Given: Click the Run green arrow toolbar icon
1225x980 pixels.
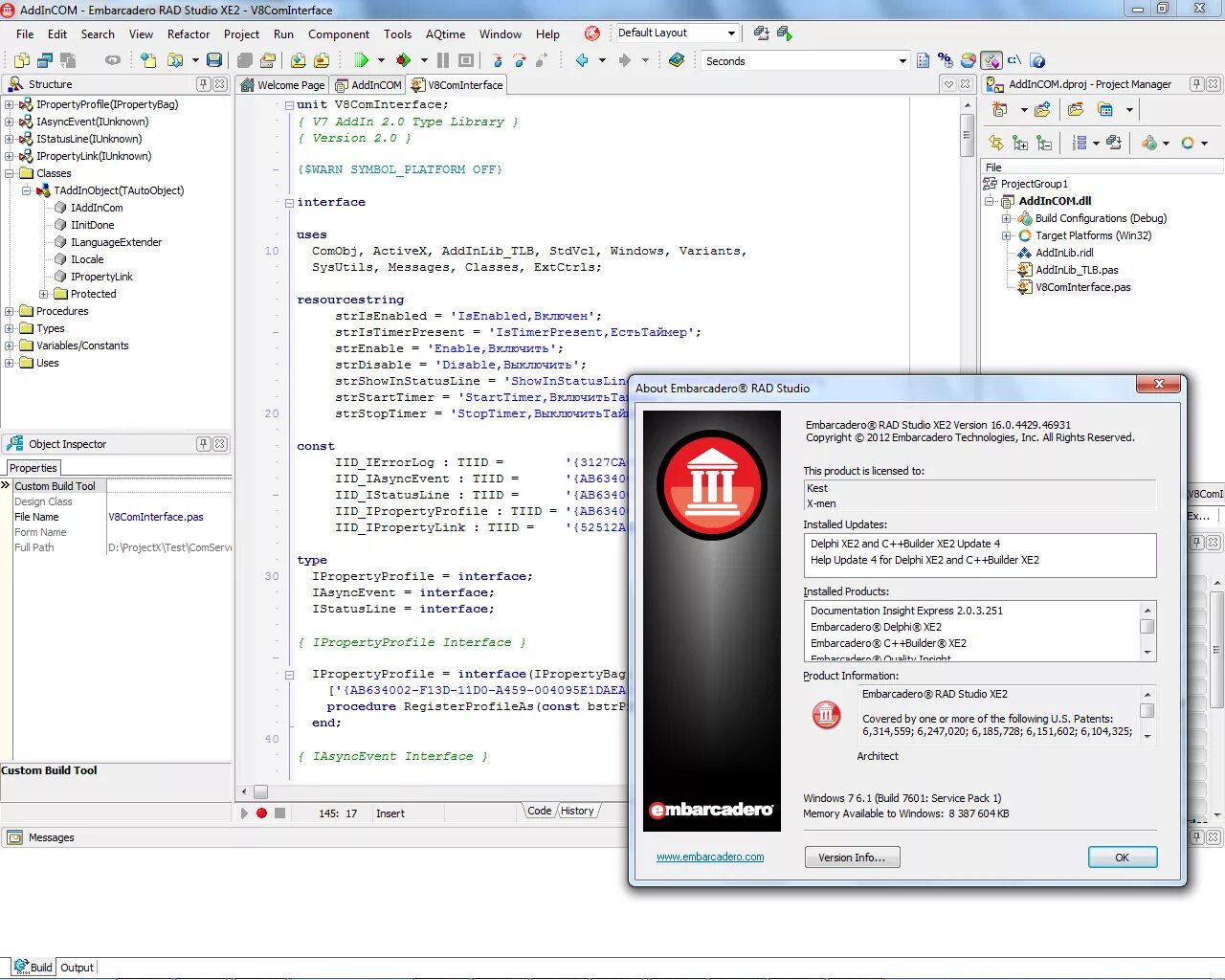Looking at the screenshot, I should point(361,60).
